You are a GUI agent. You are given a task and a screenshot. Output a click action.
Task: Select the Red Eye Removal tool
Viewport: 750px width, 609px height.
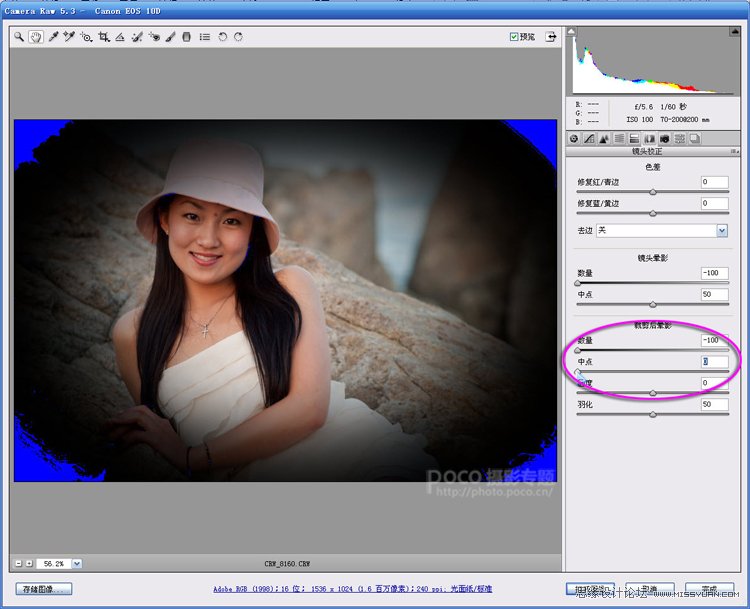[154, 37]
